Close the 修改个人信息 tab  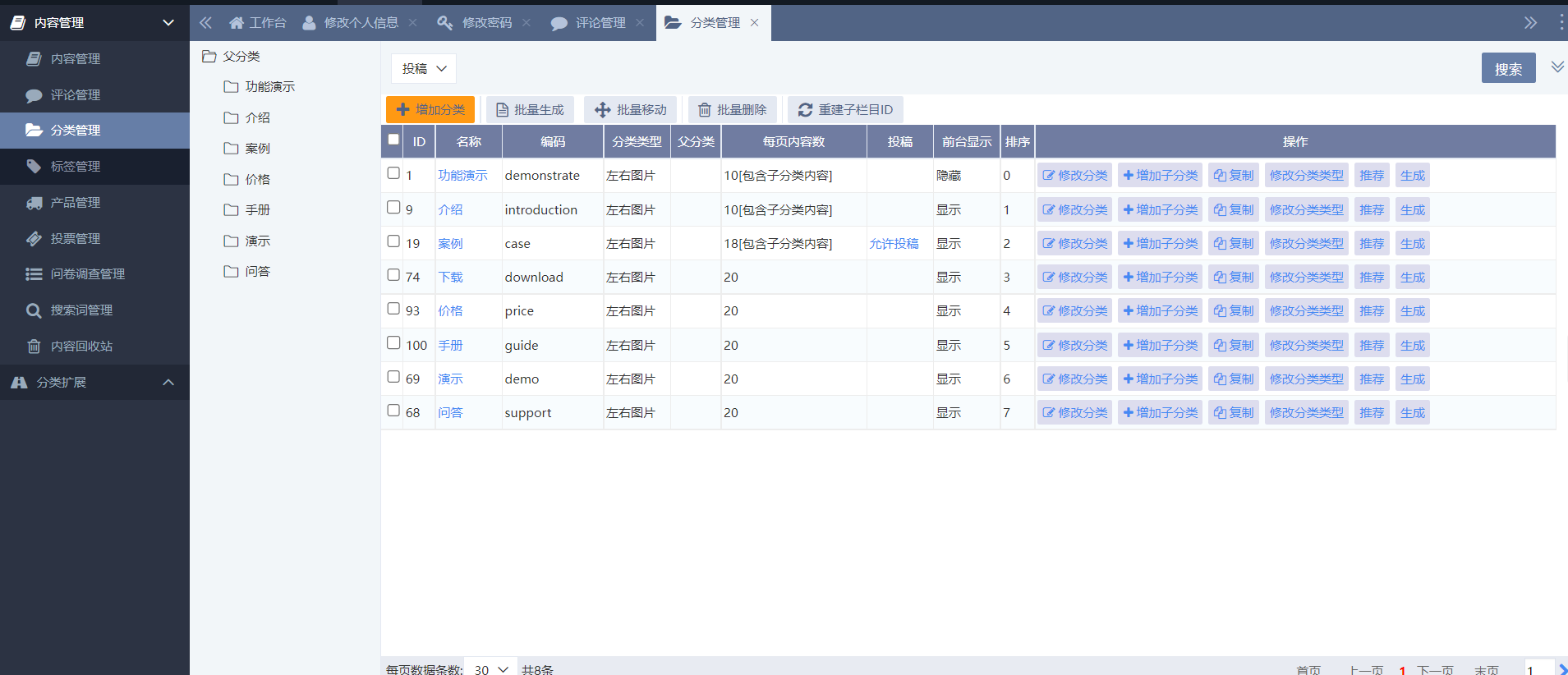pos(413,23)
